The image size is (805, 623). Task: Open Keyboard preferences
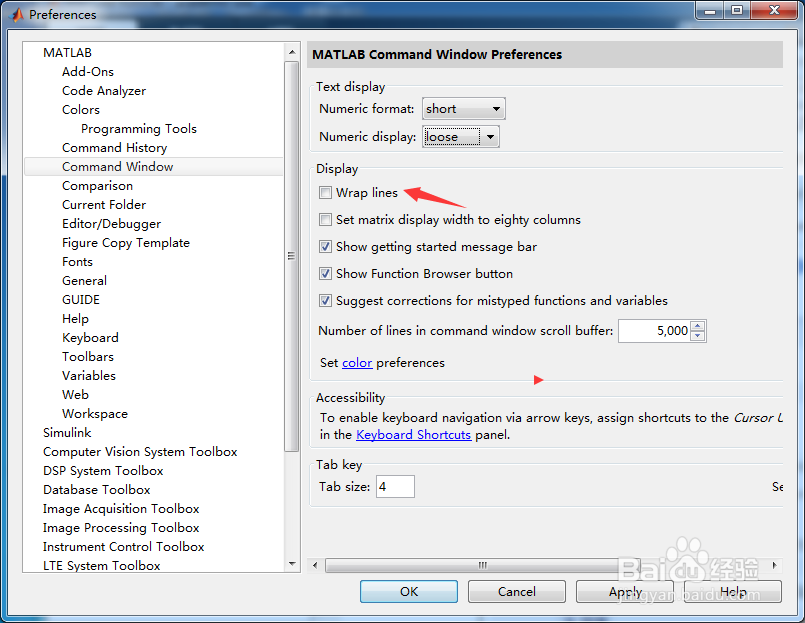(x=90, y=338)
